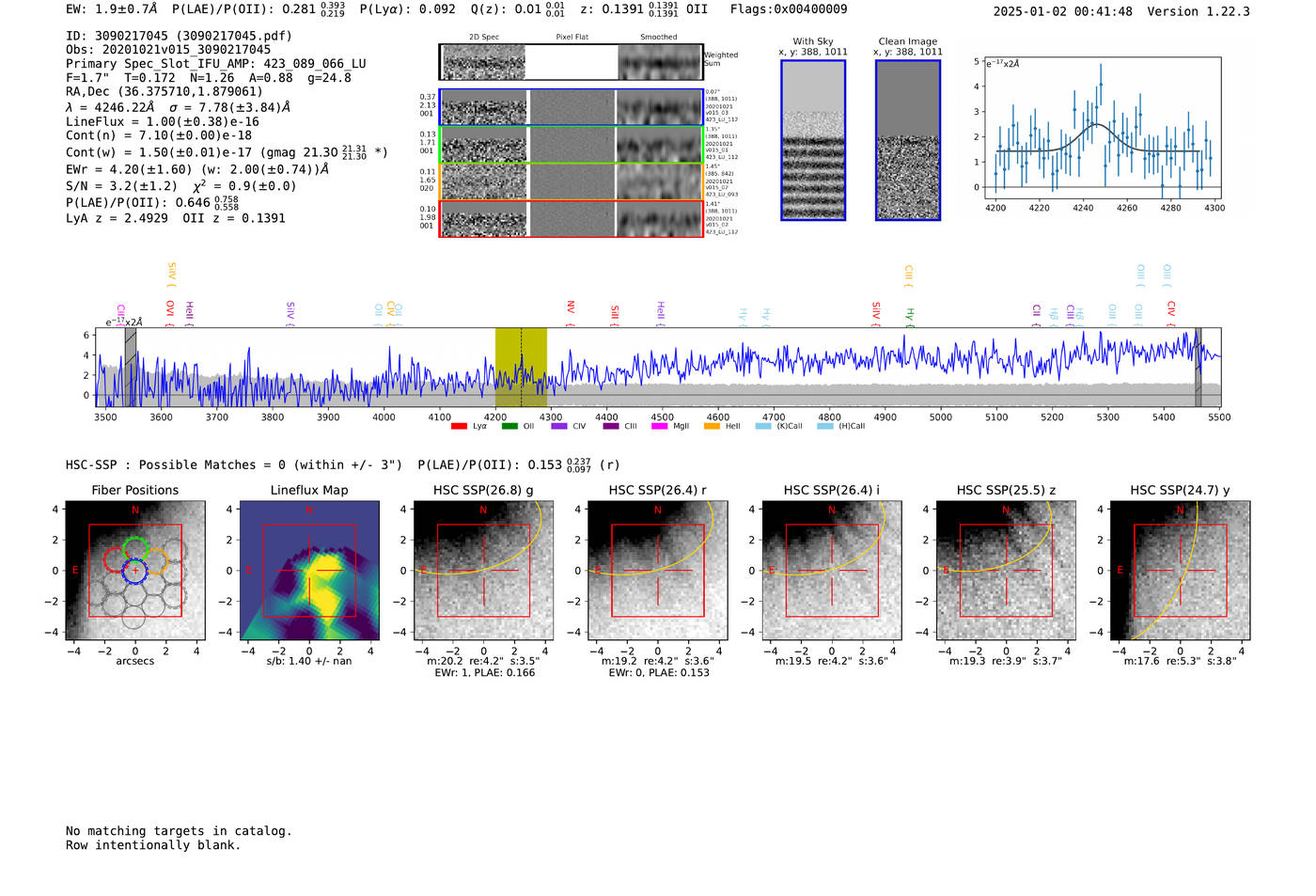The height and width of the screenshot is (896, 1316).
Task: Click the LyA z = 2.4929 line
Action: point(117,218)
